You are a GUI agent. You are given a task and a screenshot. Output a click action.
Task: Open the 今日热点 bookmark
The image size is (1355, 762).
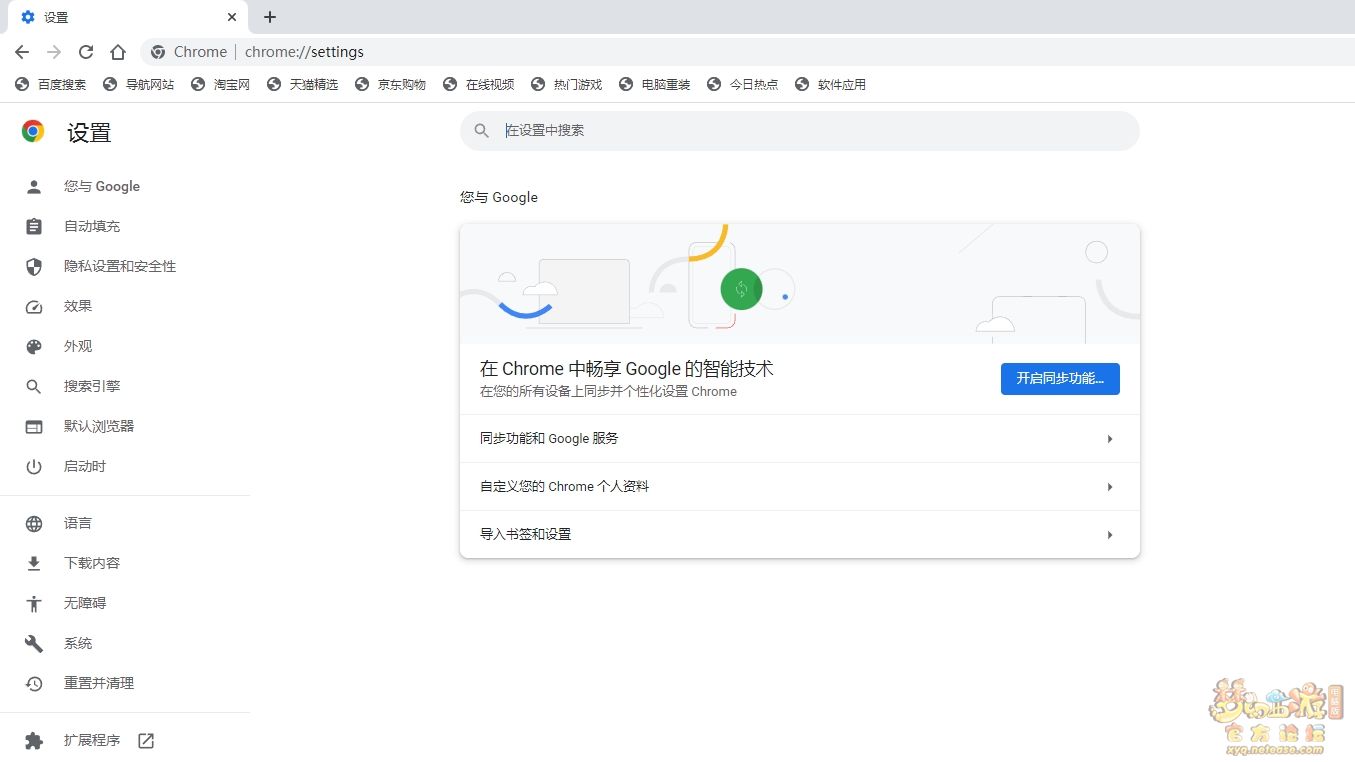tap(743, 84)
